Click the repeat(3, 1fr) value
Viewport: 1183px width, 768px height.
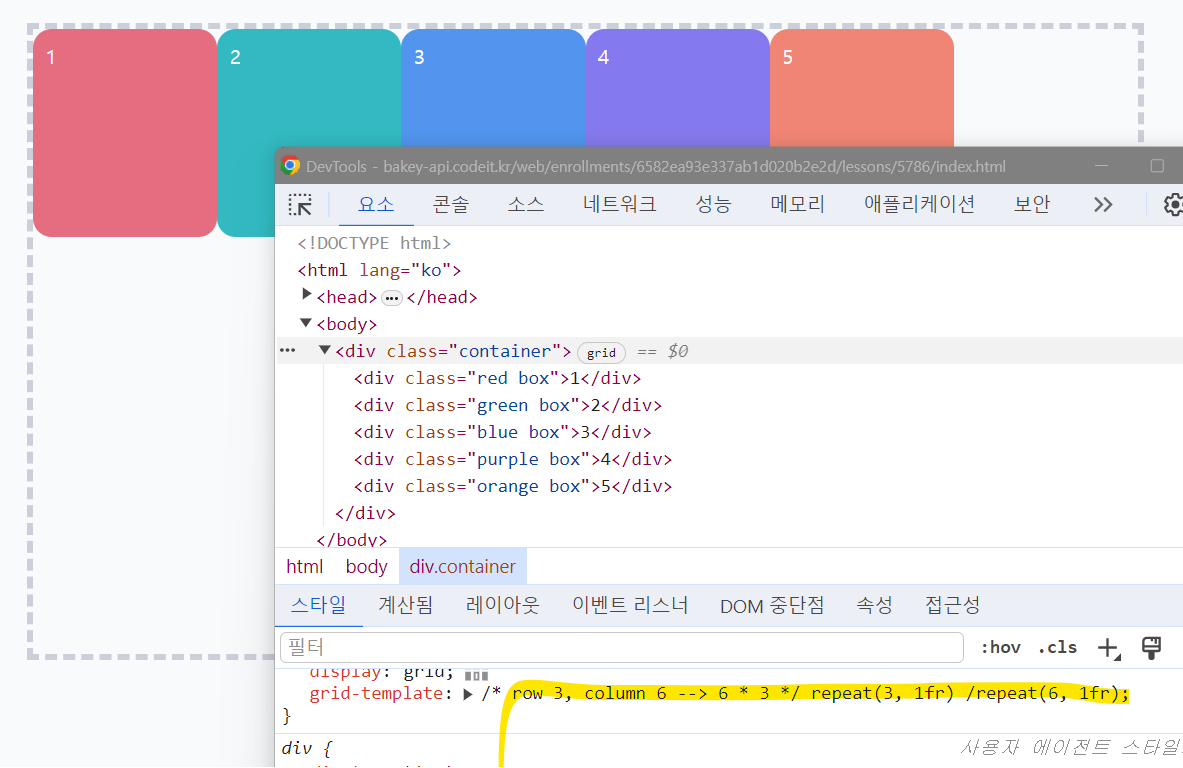pyautogui.click(x=882, y=693)
